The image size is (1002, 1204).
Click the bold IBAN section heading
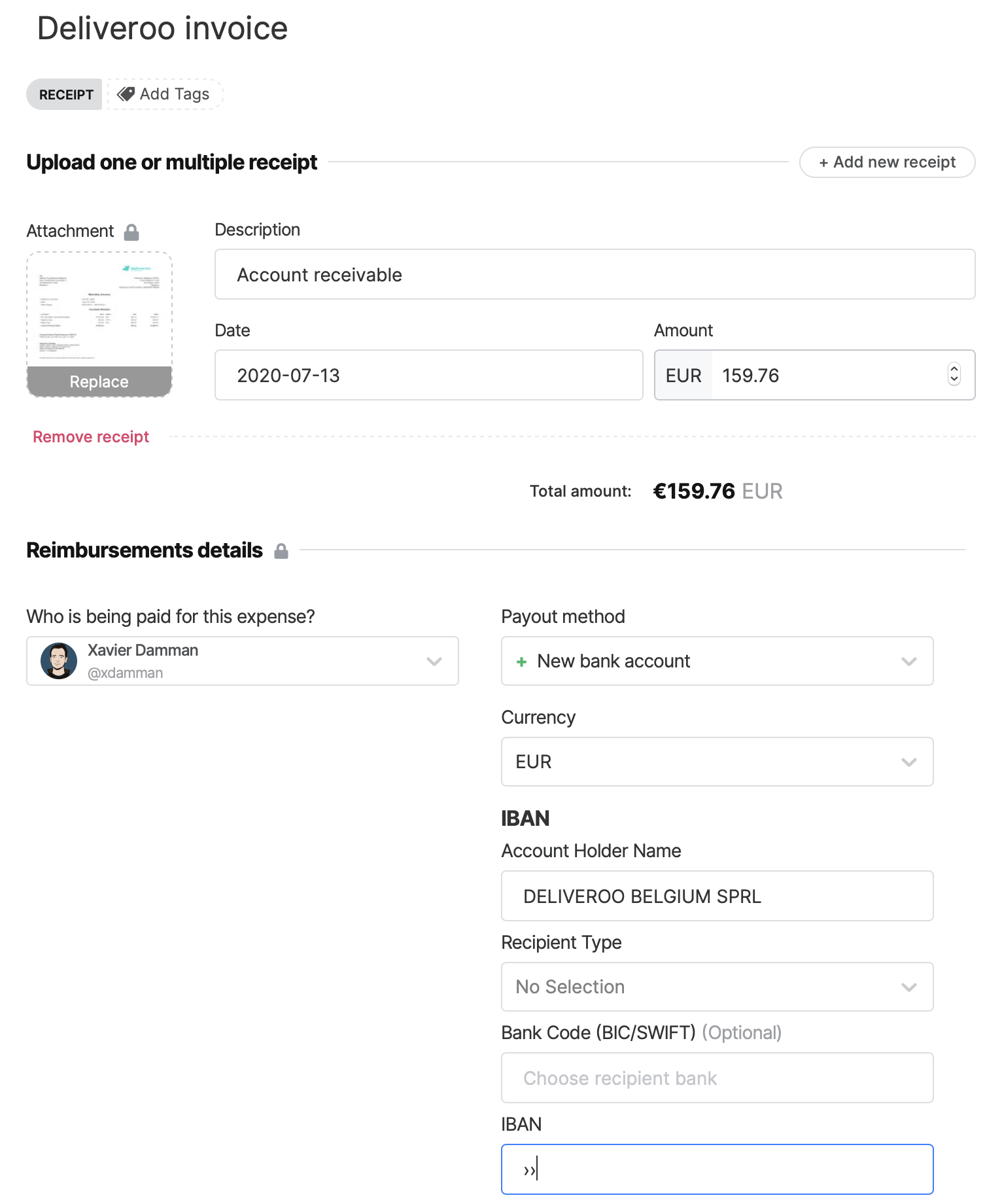pyautogui.click(x=525, y=819)
